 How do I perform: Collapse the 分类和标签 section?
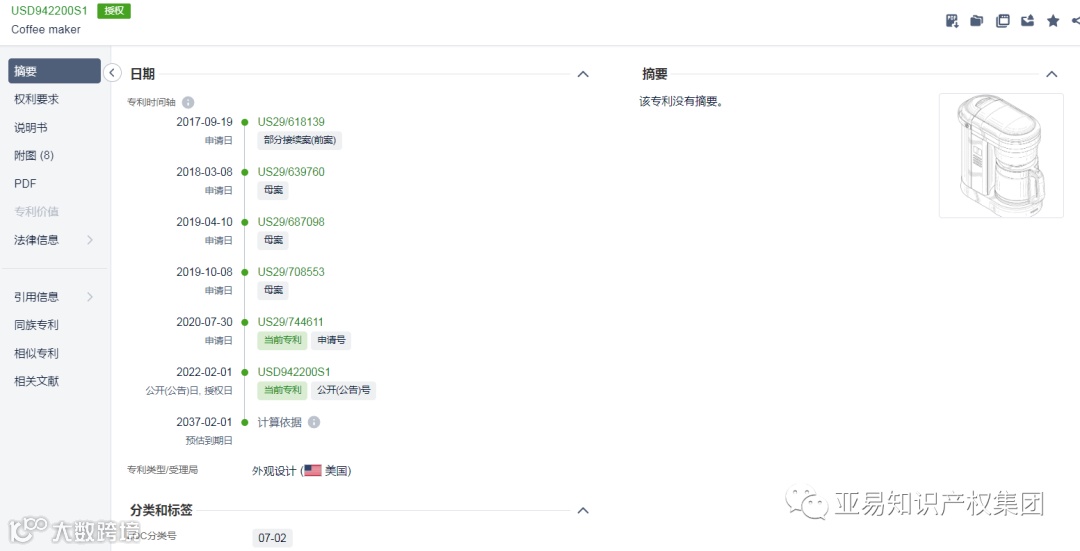pos(583,510)
